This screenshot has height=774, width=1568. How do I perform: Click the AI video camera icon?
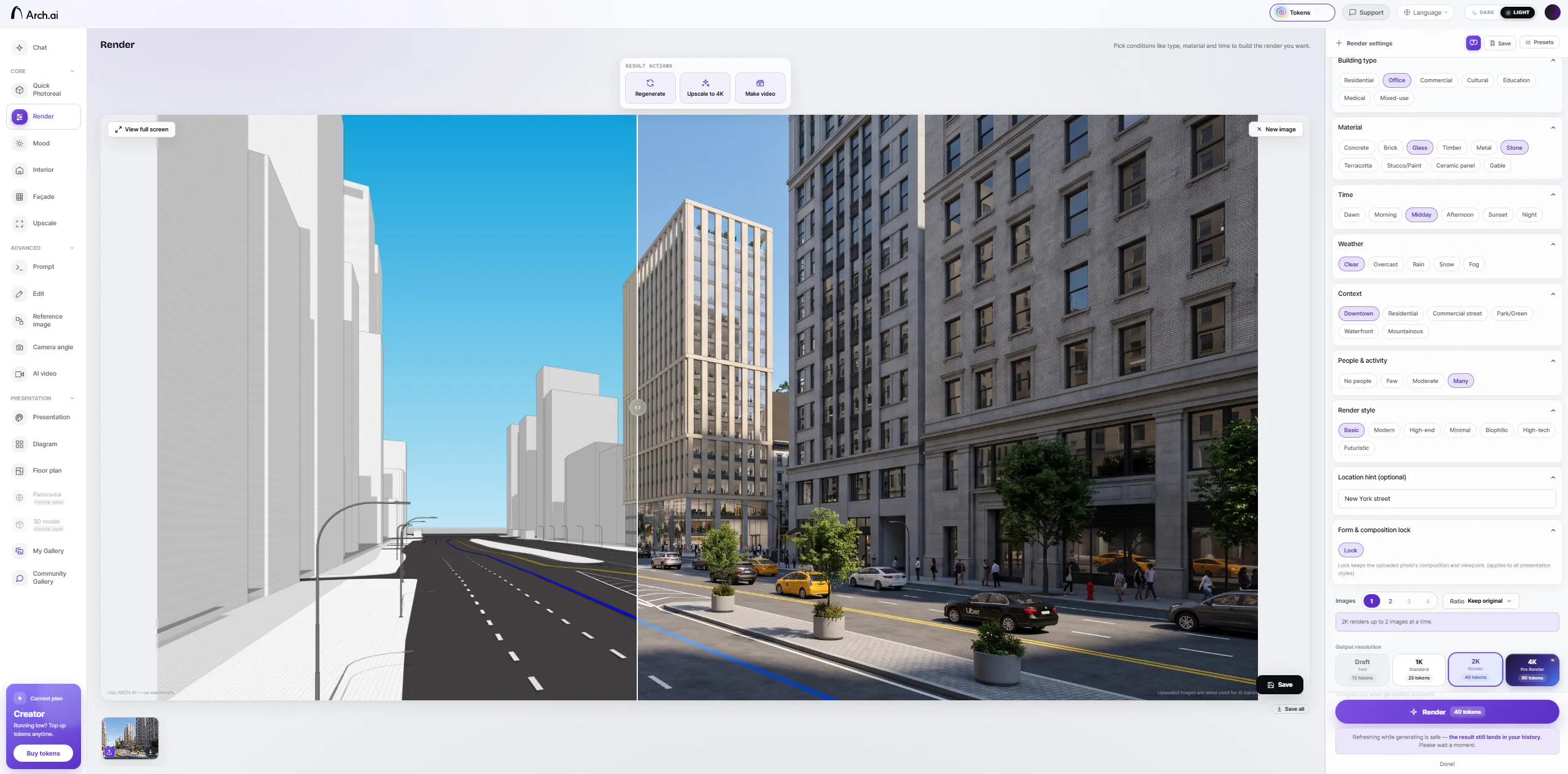click(20, 374)
